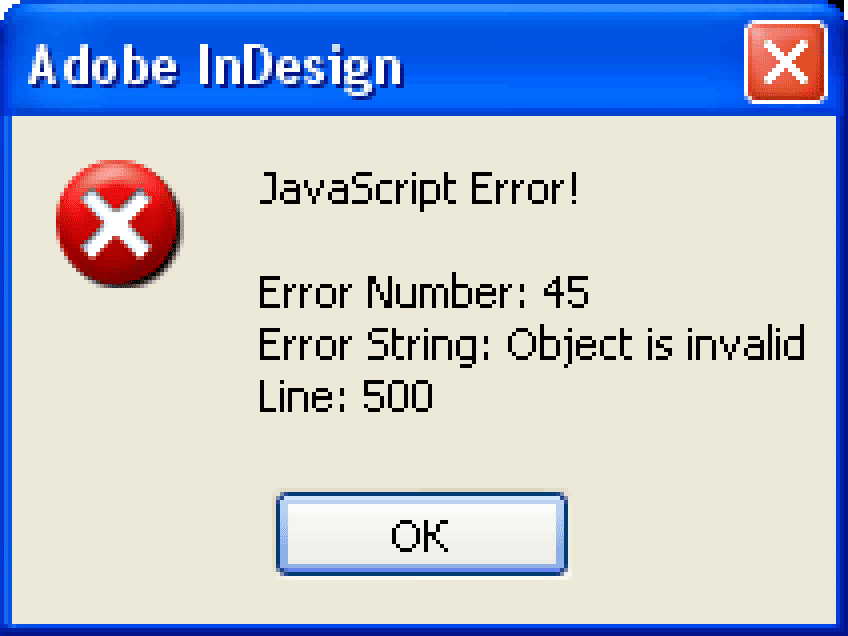The height and width of the screenshot is (636, 848).
Task: Click the word Adobe in the title
Action: coord(103,66)
